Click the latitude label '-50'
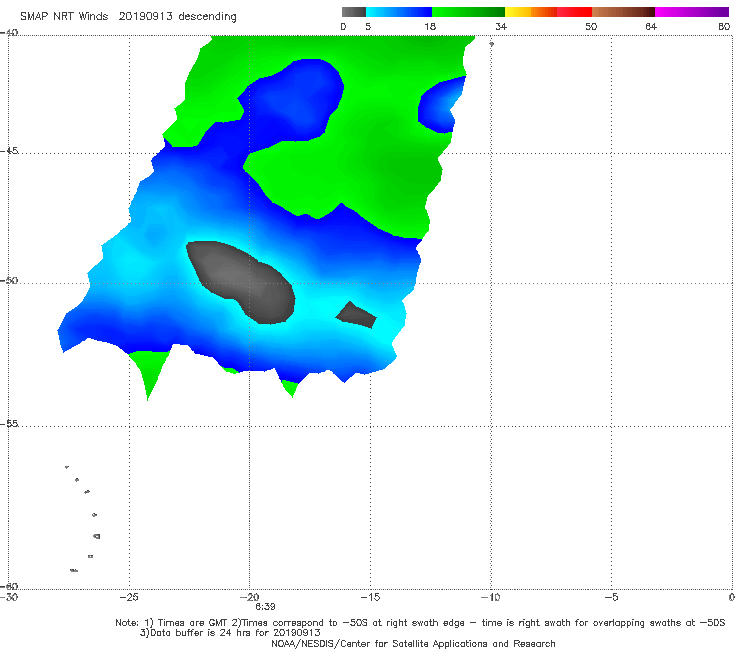The height and width of the screenshot is (650, 740). [x=9, y=281]
